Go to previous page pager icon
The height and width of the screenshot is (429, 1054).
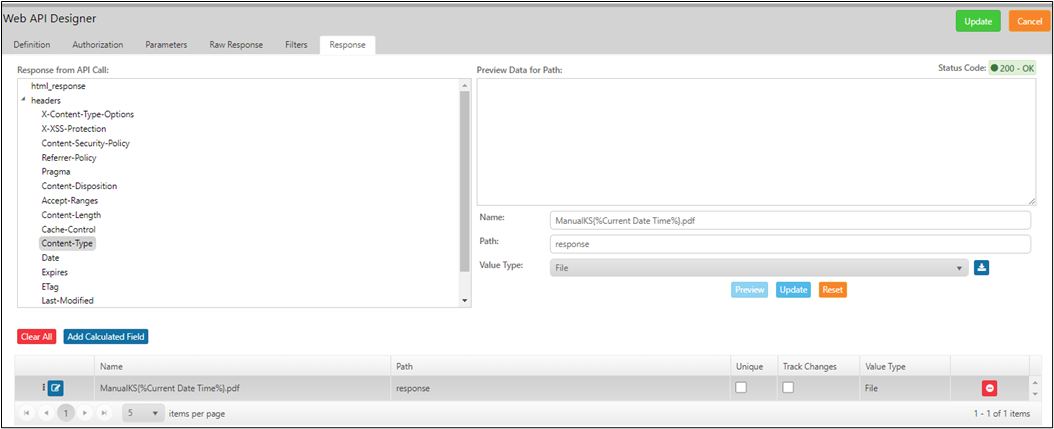pos(46,413)
